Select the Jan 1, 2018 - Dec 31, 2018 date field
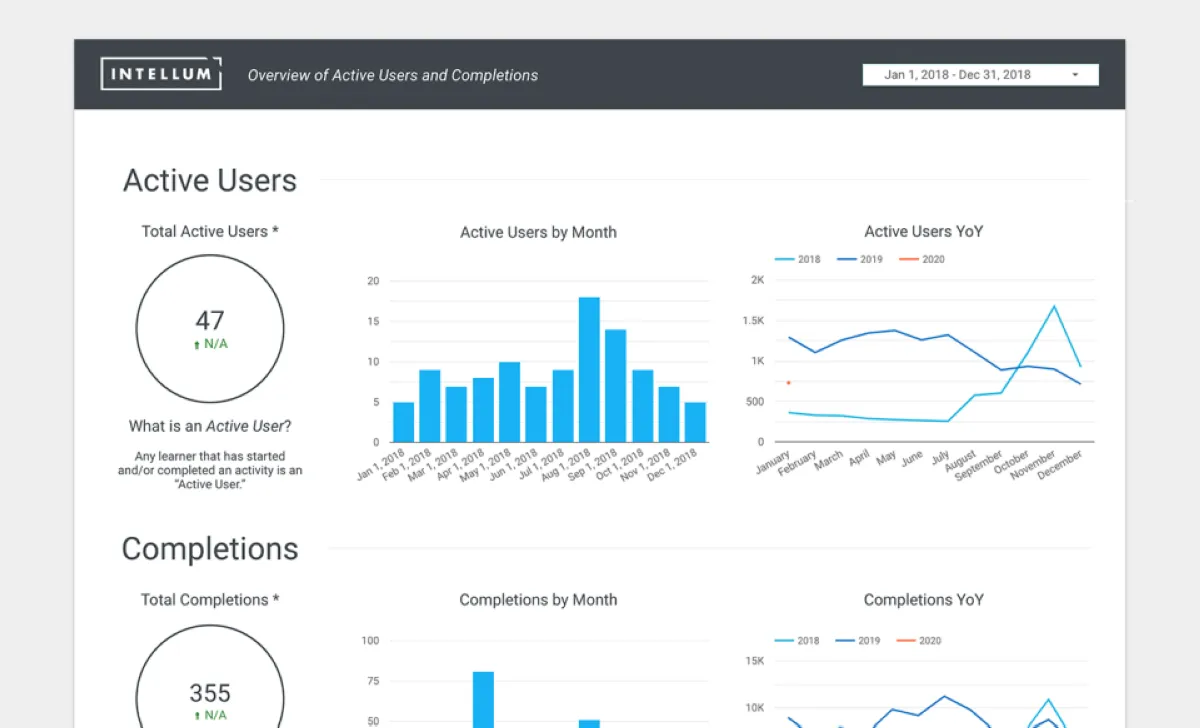The height and width of the screenshot is (728, 1200). pyautogui.click(x=980, y=75)
